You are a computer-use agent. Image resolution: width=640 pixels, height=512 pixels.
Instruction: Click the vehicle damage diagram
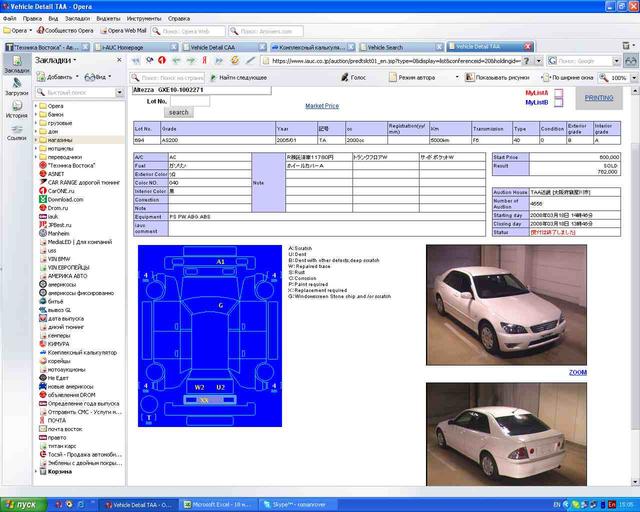[210, 336]
